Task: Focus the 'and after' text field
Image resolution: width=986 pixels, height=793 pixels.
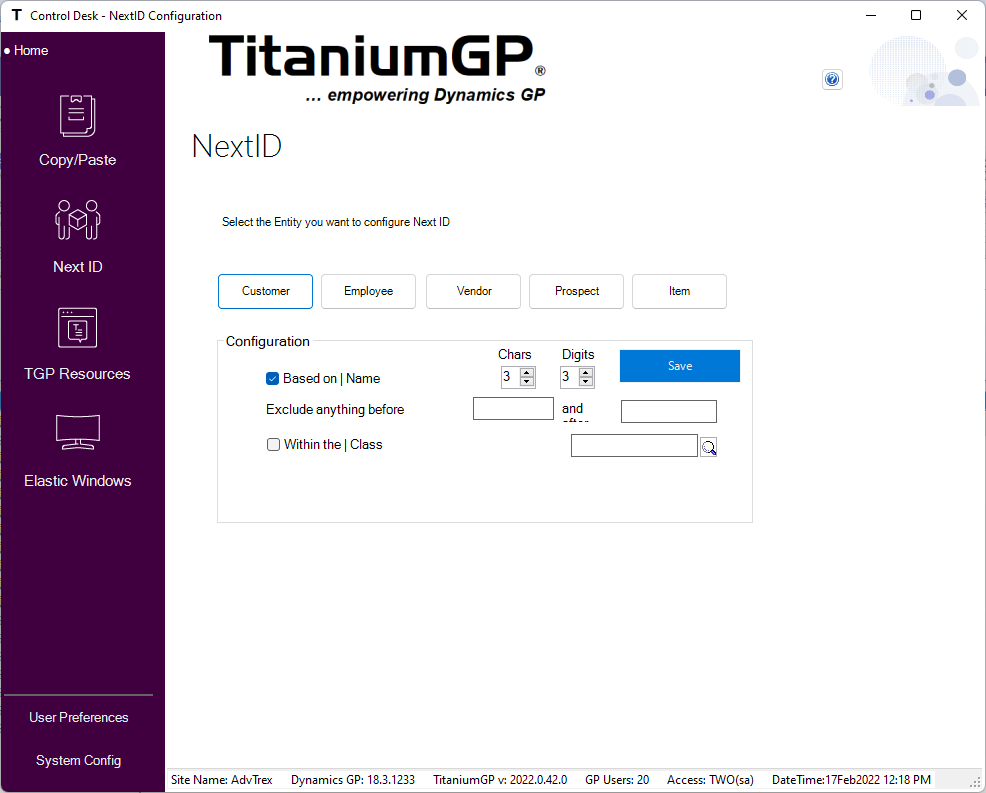Action: coord(668,411)
